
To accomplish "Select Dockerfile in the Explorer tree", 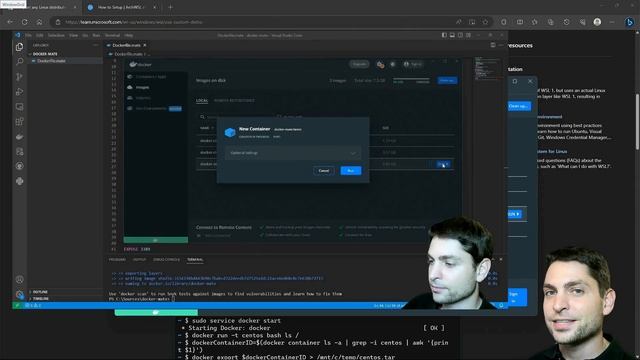I will (x=51, y=61).
